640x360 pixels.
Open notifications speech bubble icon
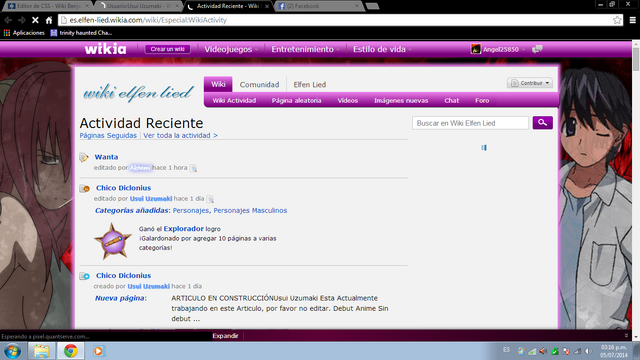point(538,49)
